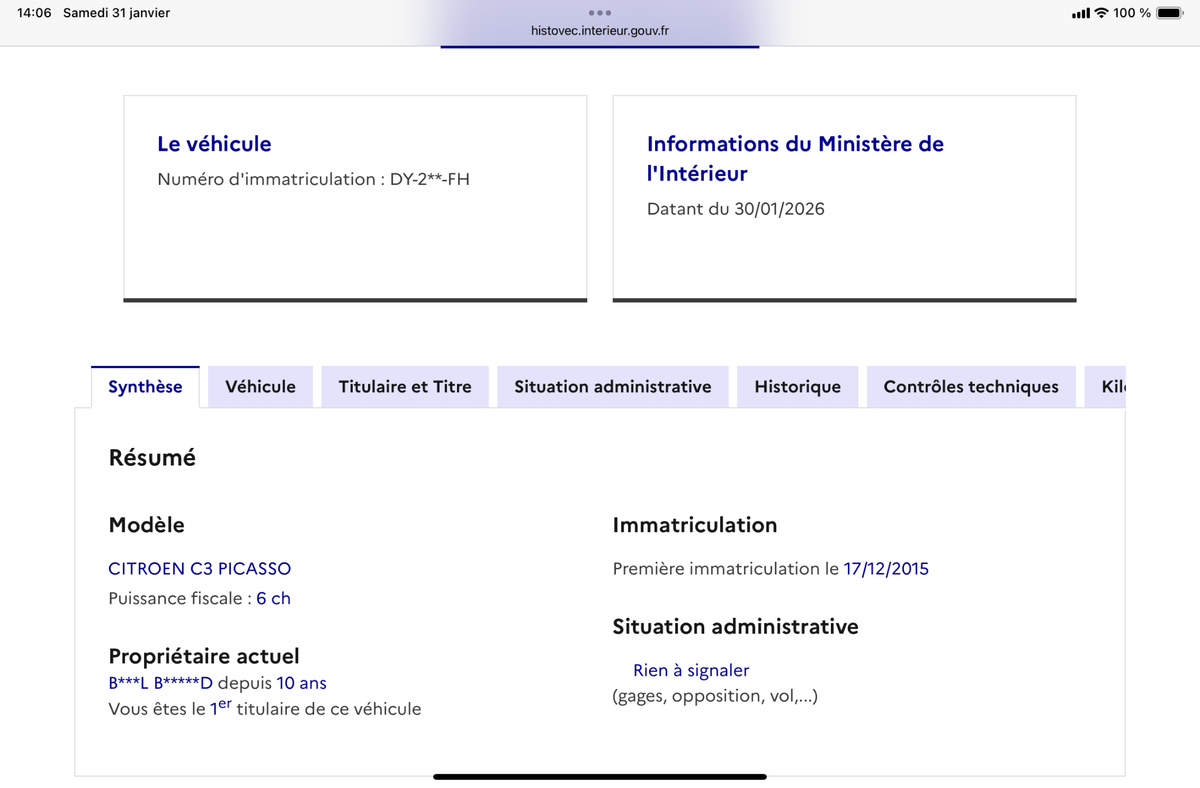
Task: Tap the Safari more options (•••) icon
Action: (x=599, y=13)
